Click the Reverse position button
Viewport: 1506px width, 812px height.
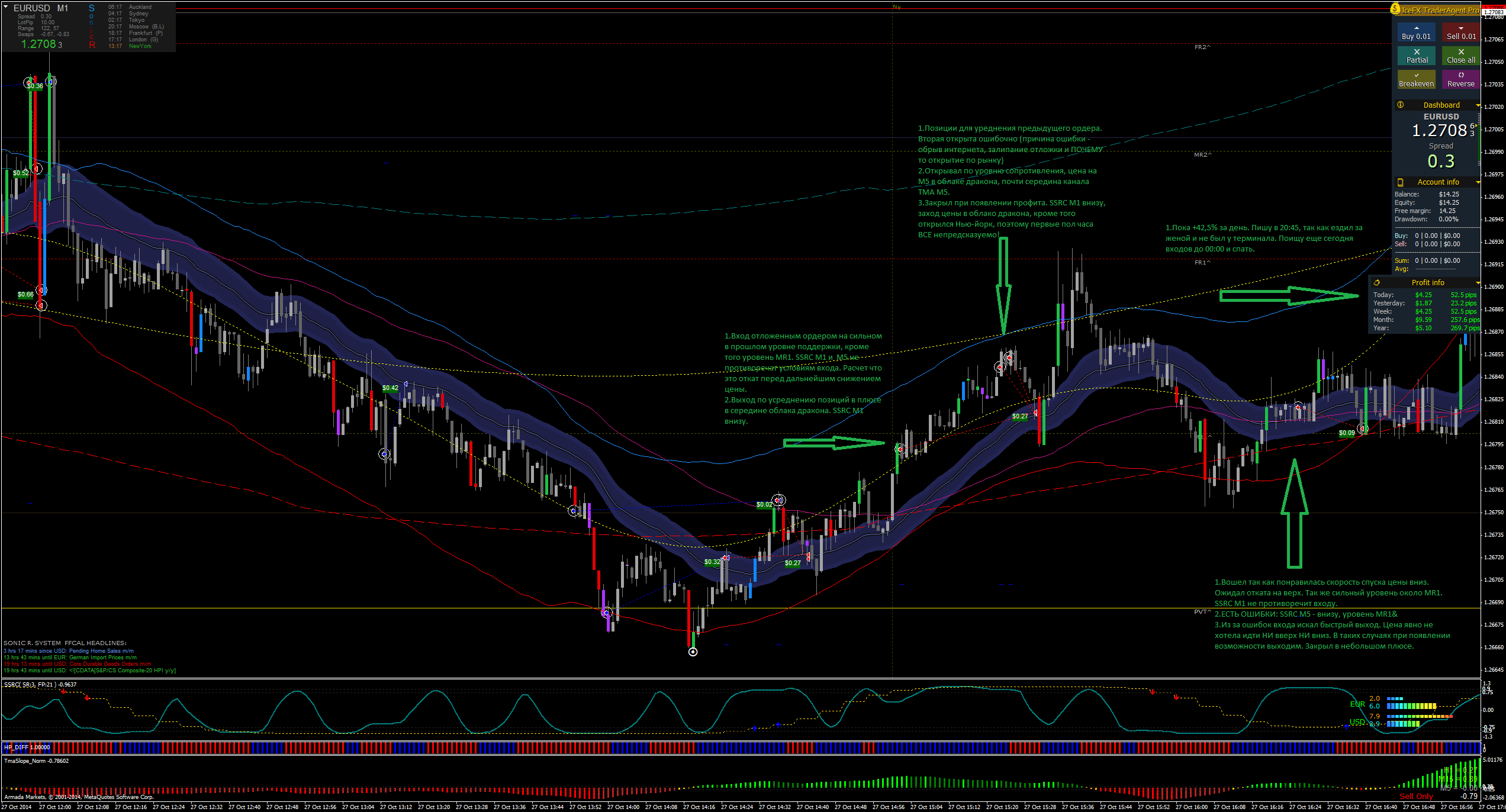click(x=1461, y=80)
